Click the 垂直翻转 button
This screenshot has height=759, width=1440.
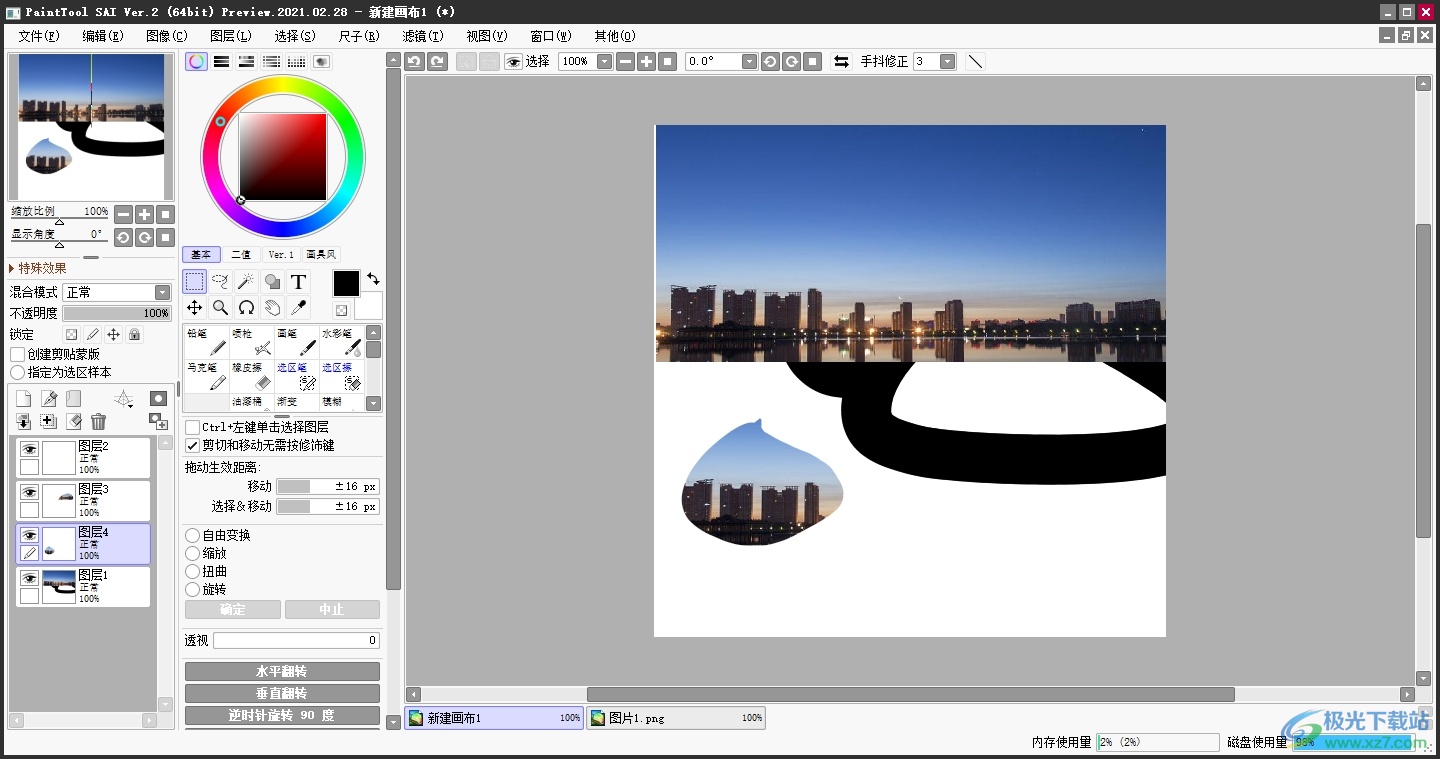coord(282,693)
